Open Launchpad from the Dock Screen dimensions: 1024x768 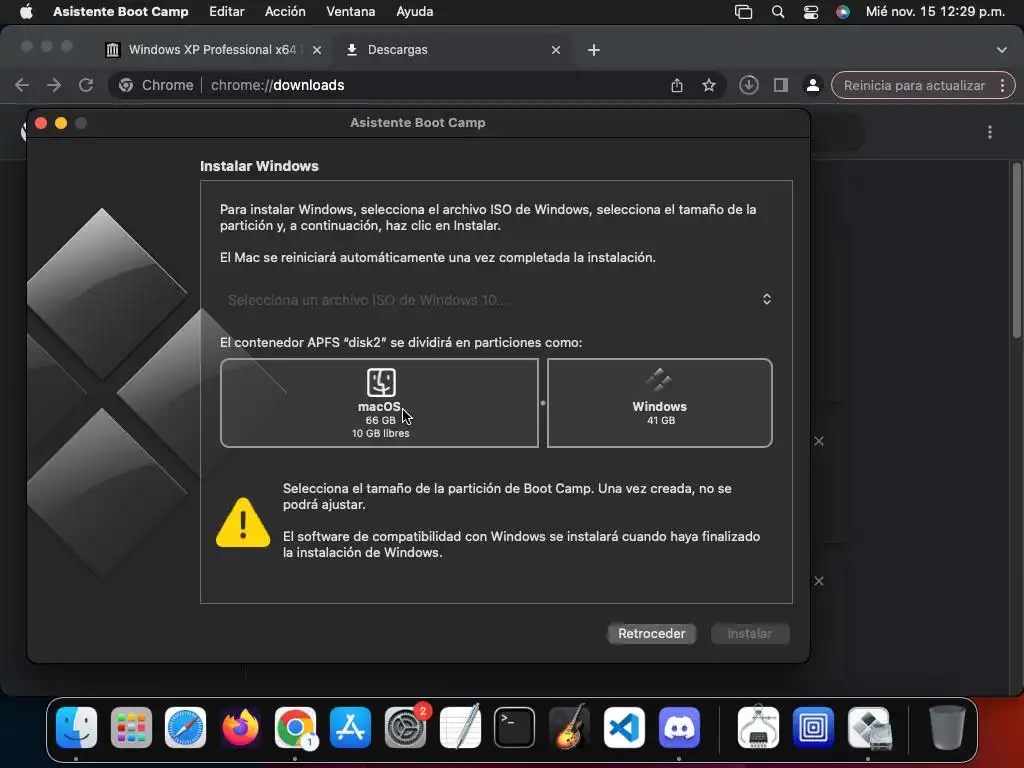(x=131, y=728)
